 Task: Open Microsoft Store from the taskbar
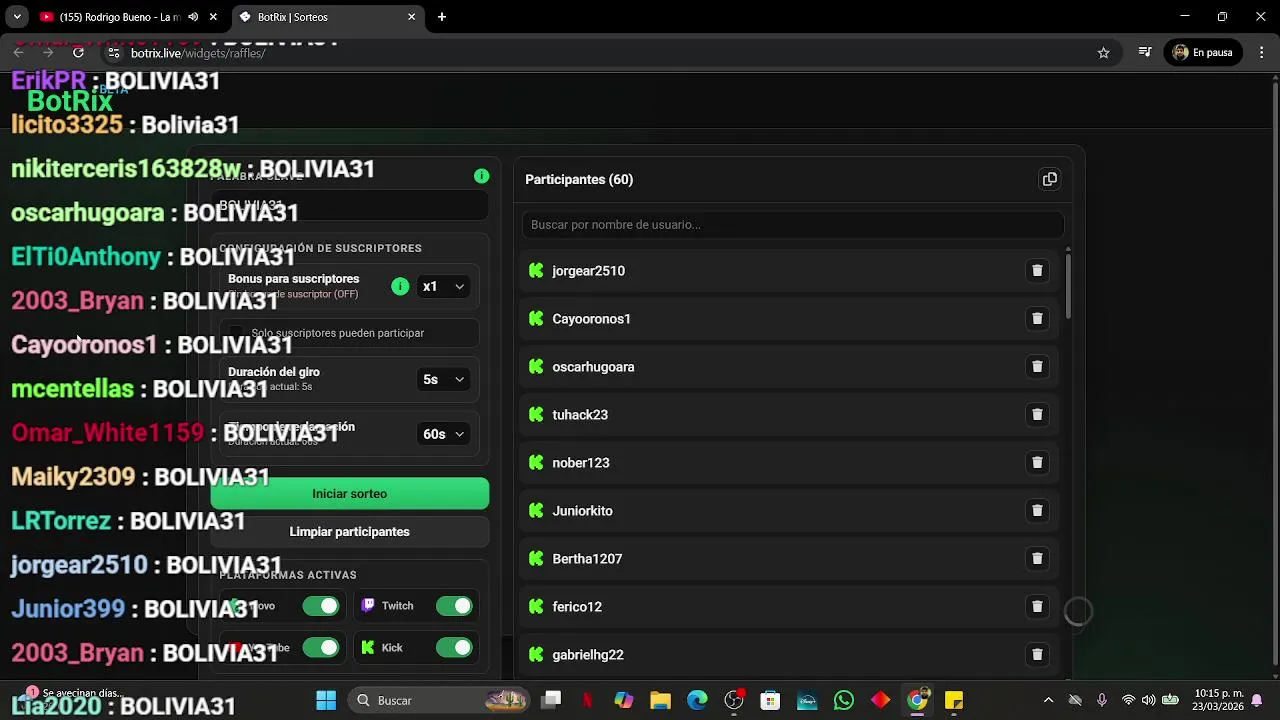(770, 700)
